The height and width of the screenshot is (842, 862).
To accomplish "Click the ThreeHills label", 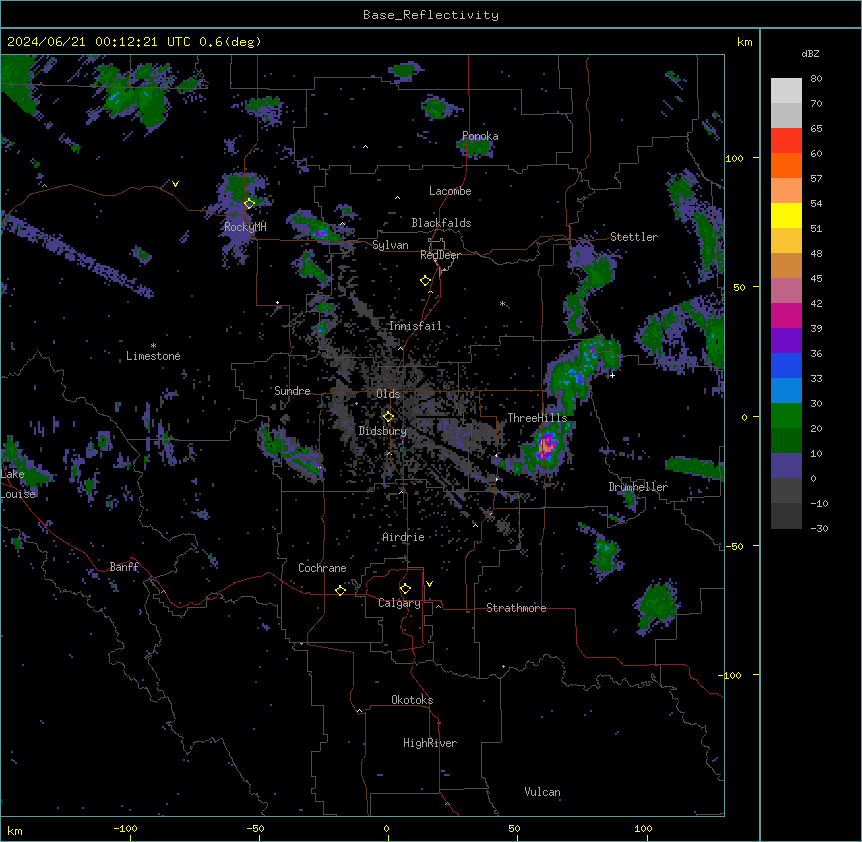I will pos(537,418).
